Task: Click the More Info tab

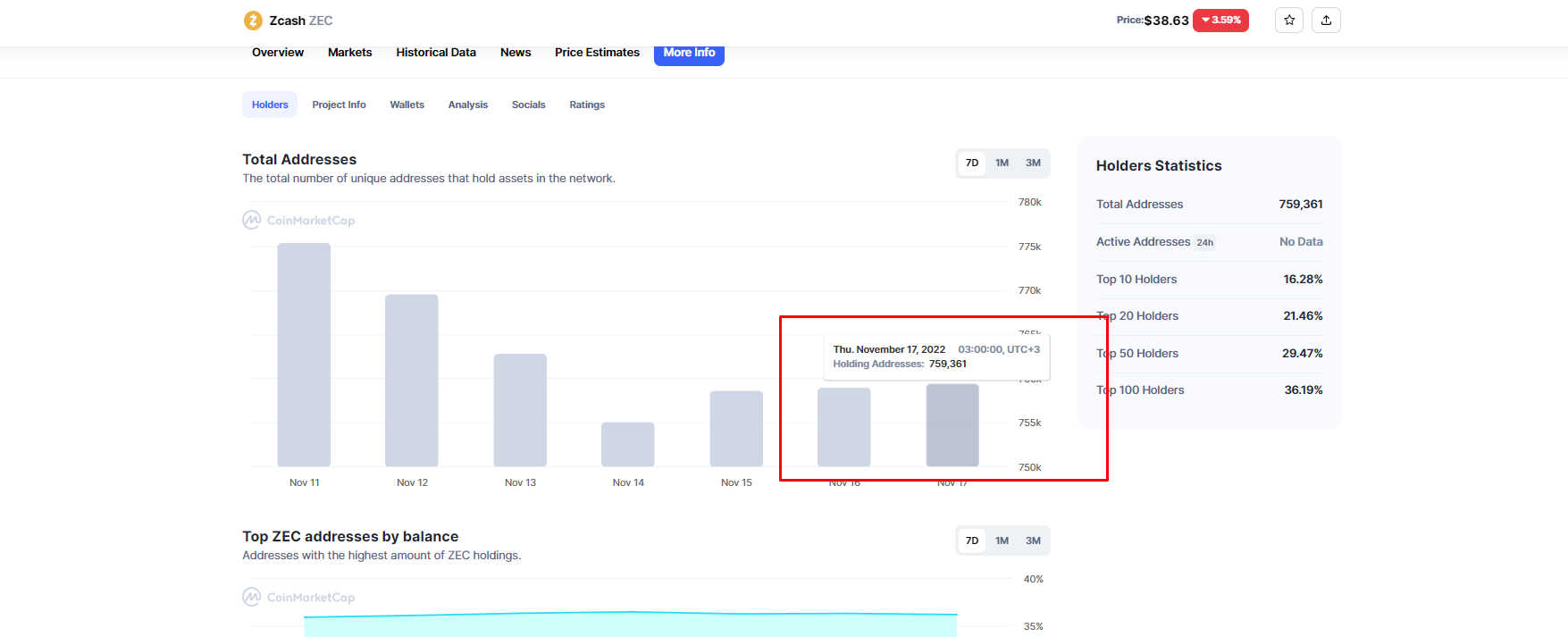Action: click(x=689, y=54)
